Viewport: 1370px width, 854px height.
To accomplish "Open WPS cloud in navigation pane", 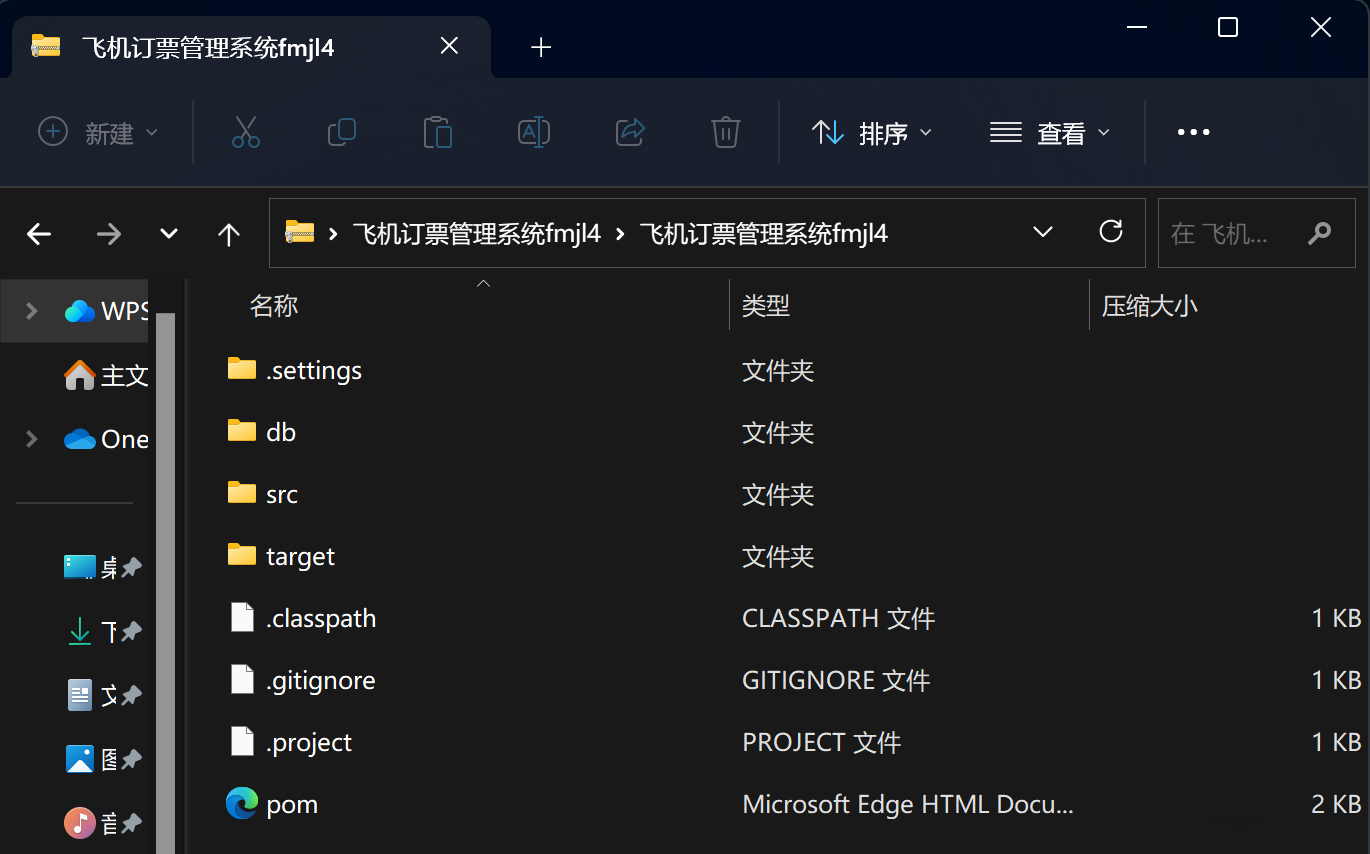I will [107, 311].
